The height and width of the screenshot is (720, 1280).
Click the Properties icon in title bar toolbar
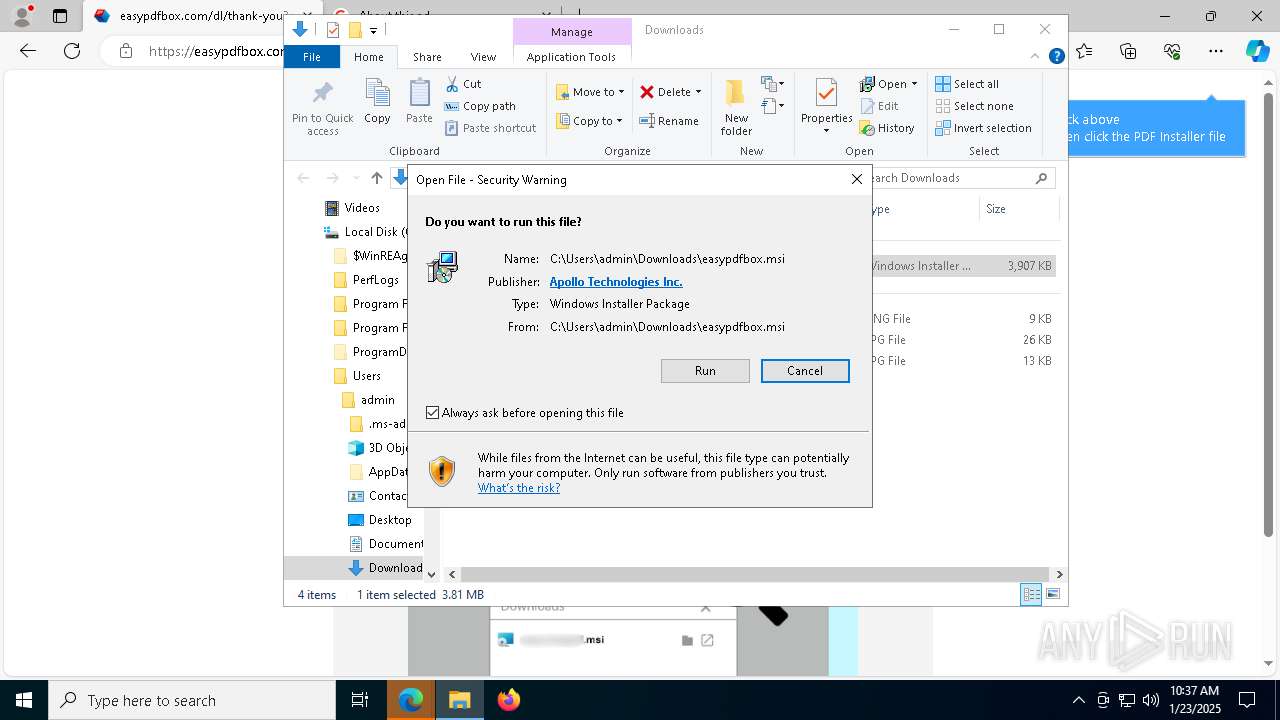tap(333, 30)
